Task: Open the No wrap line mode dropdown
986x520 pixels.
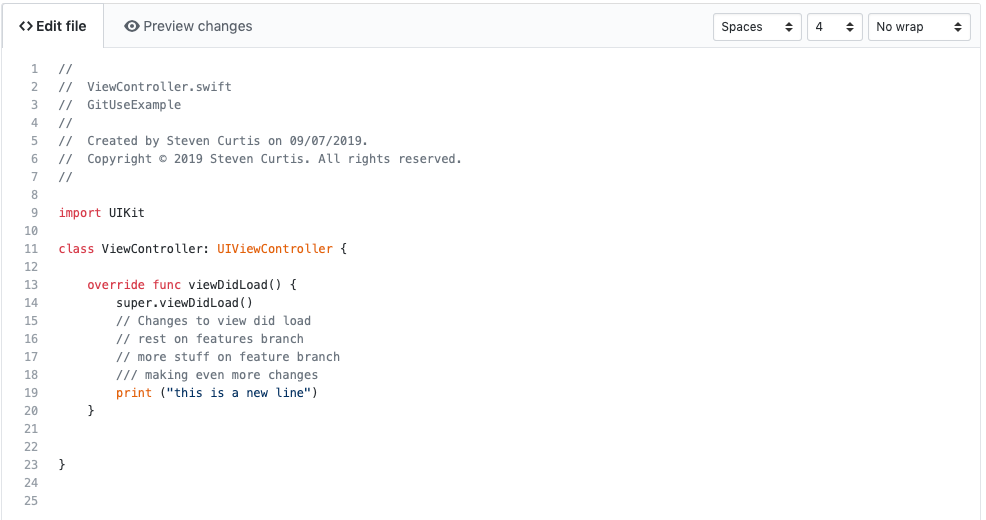Action: point(918,27)
